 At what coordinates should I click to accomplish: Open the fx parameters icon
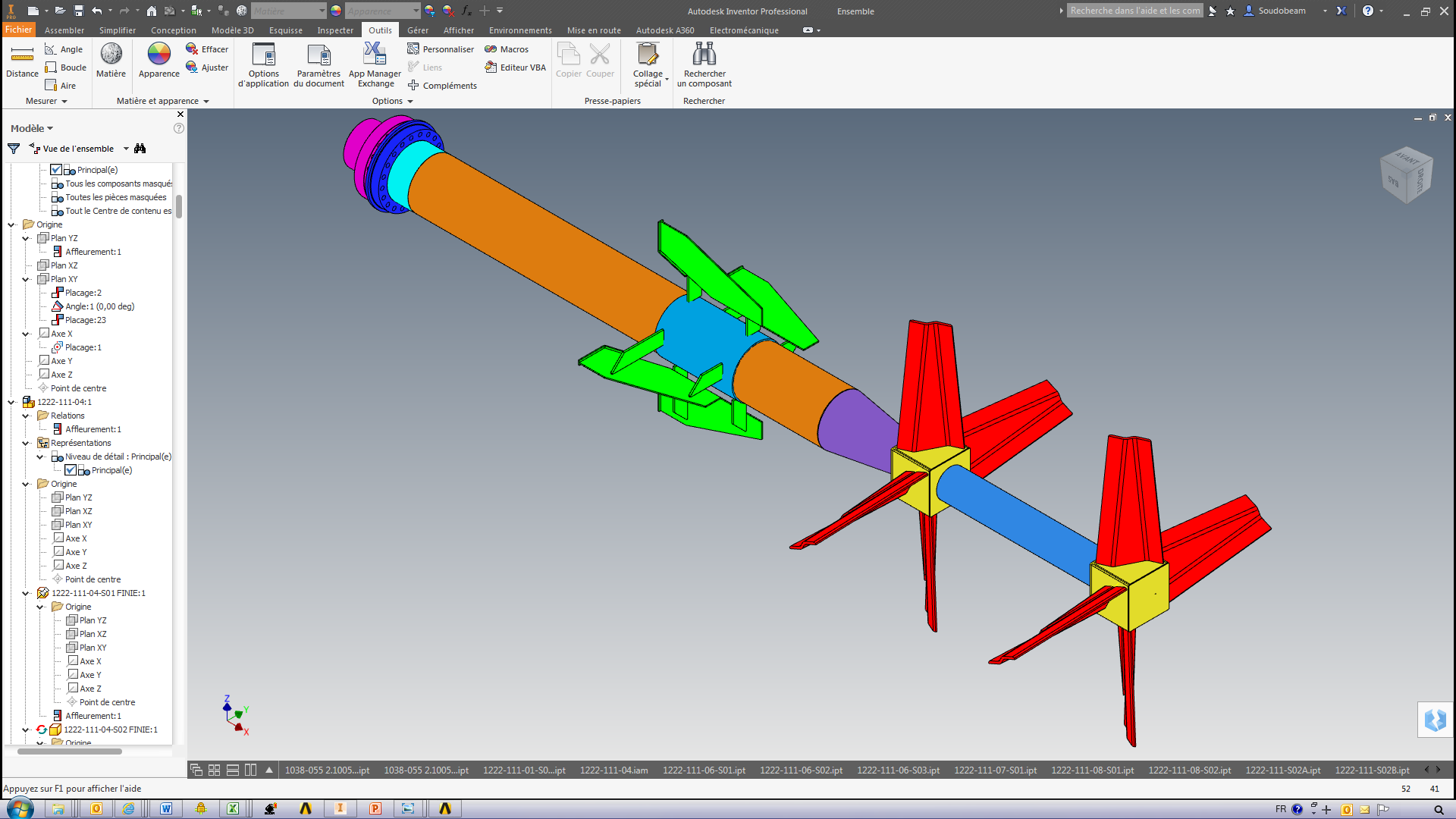466,11
